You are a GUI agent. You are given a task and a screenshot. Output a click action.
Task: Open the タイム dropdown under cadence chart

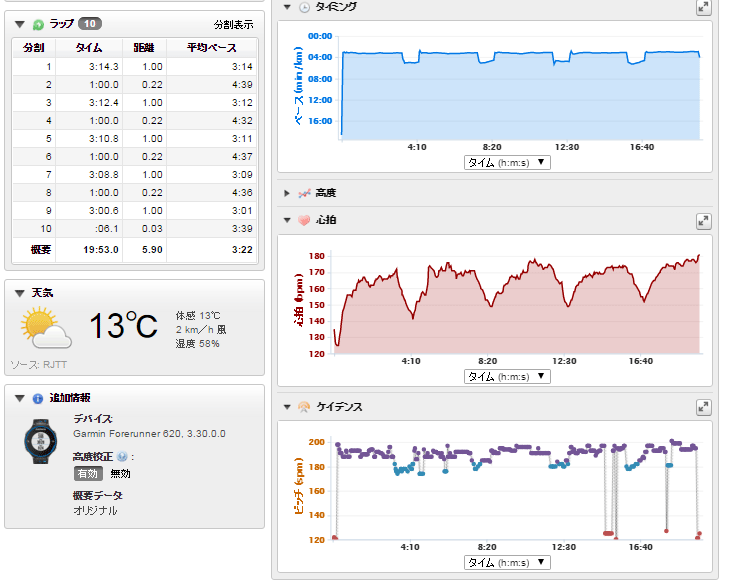507,562
